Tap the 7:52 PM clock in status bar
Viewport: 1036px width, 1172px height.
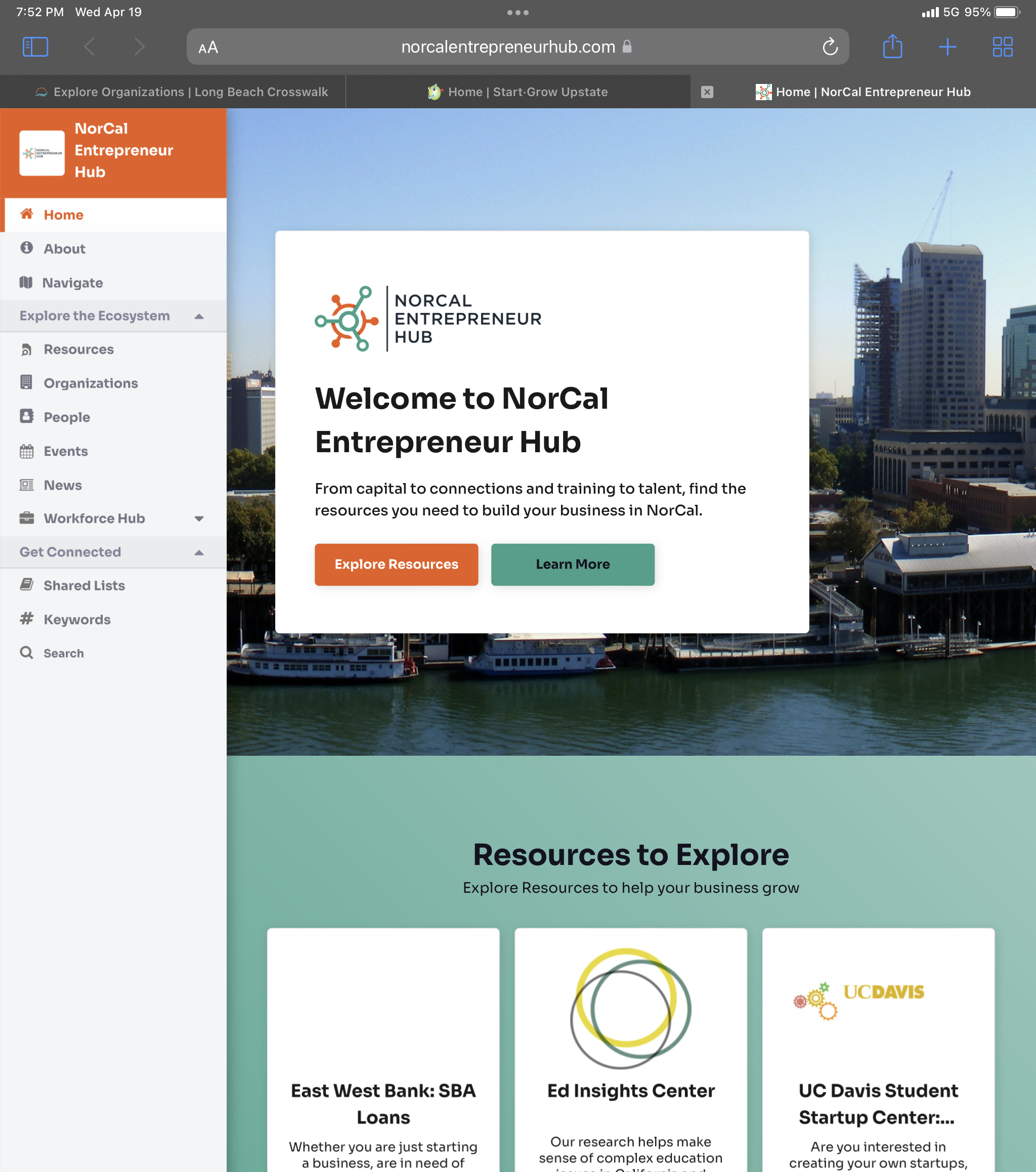pos(39,12)
